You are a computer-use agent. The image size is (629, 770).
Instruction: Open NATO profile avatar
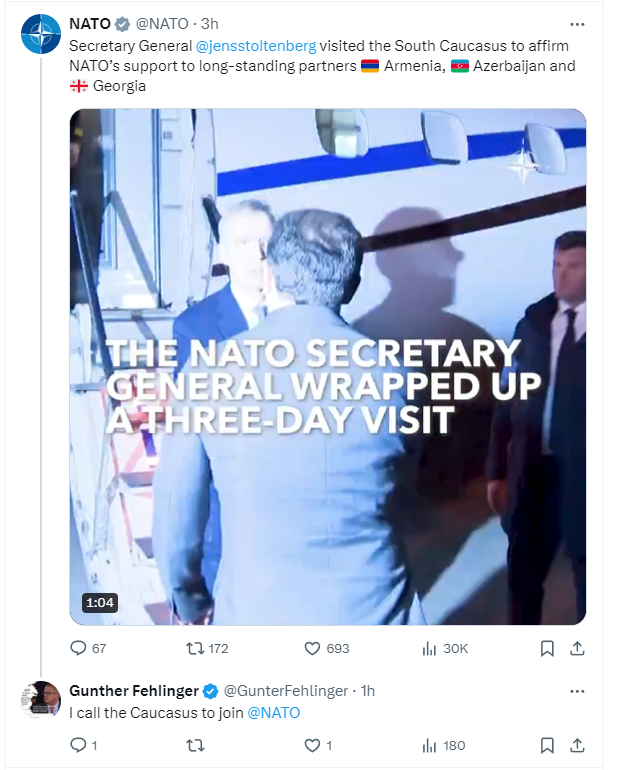41,34
